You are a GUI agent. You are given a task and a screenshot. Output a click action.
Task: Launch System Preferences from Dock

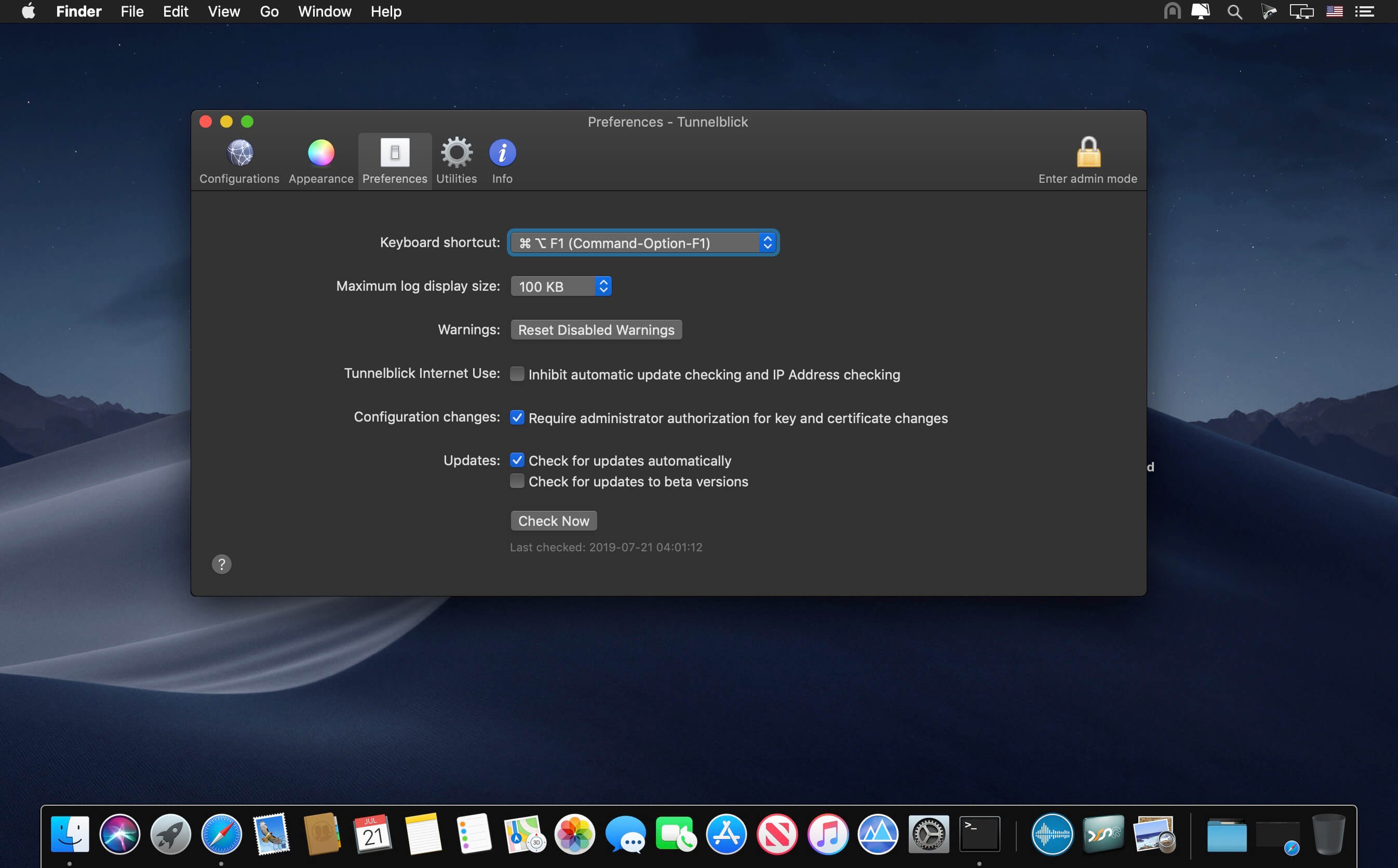(927, 833)
